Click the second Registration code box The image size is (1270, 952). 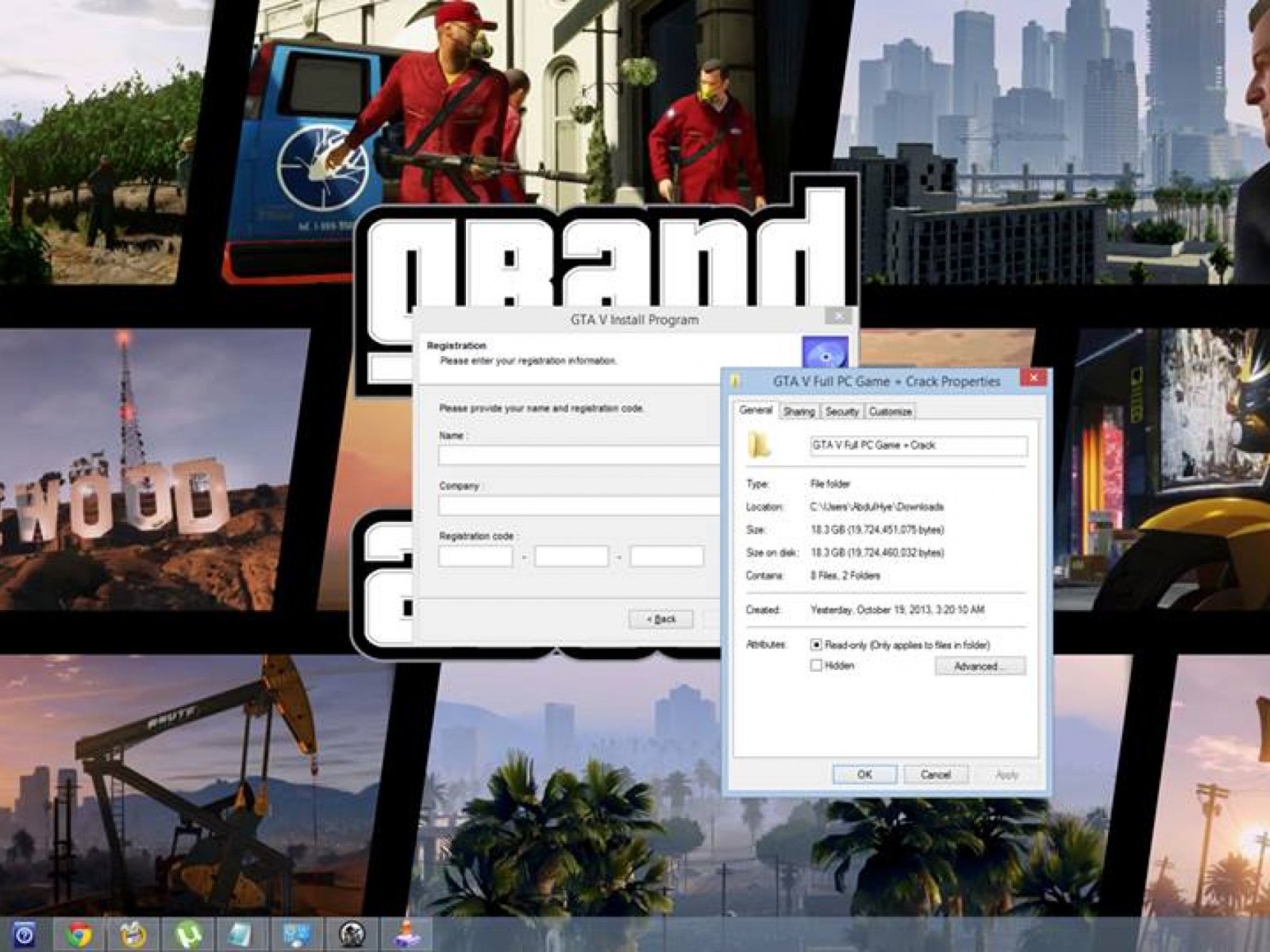(571, 556)
